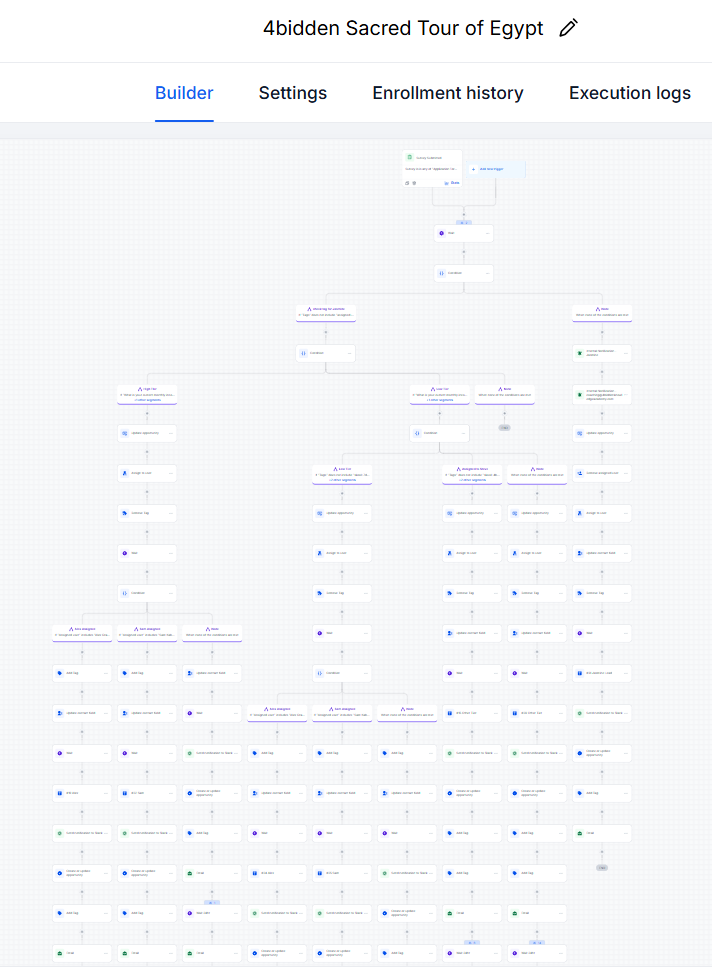
Task: Open the three-dot menu on the Condition under Low Tier
Action: [463, 433]
